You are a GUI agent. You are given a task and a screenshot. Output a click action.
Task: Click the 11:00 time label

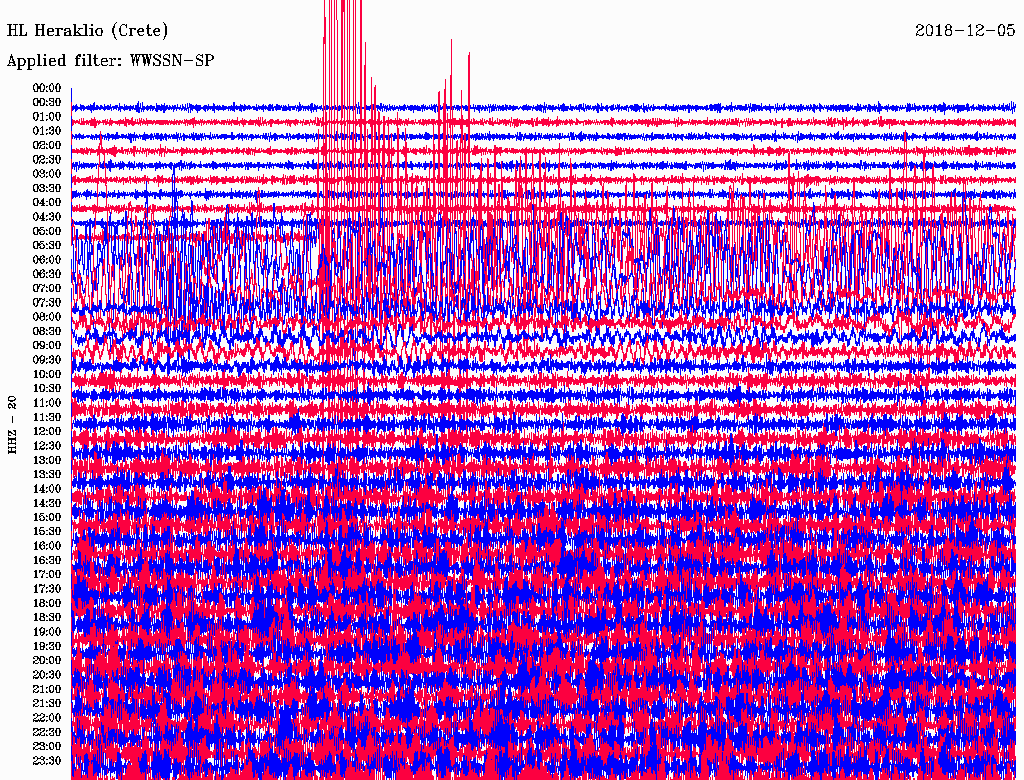point(47,403)
